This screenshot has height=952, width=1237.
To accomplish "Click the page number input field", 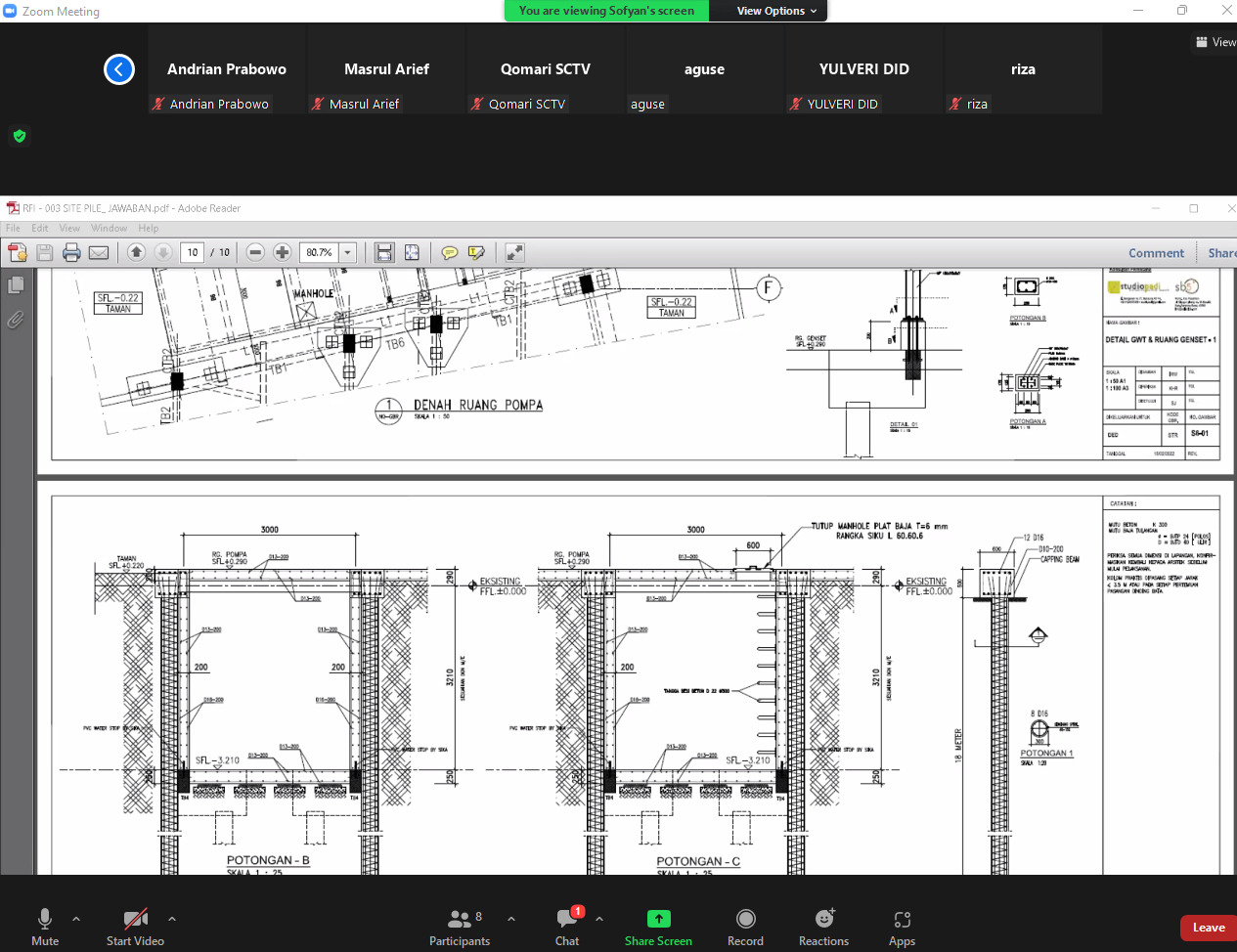I will tap(192, 252).
